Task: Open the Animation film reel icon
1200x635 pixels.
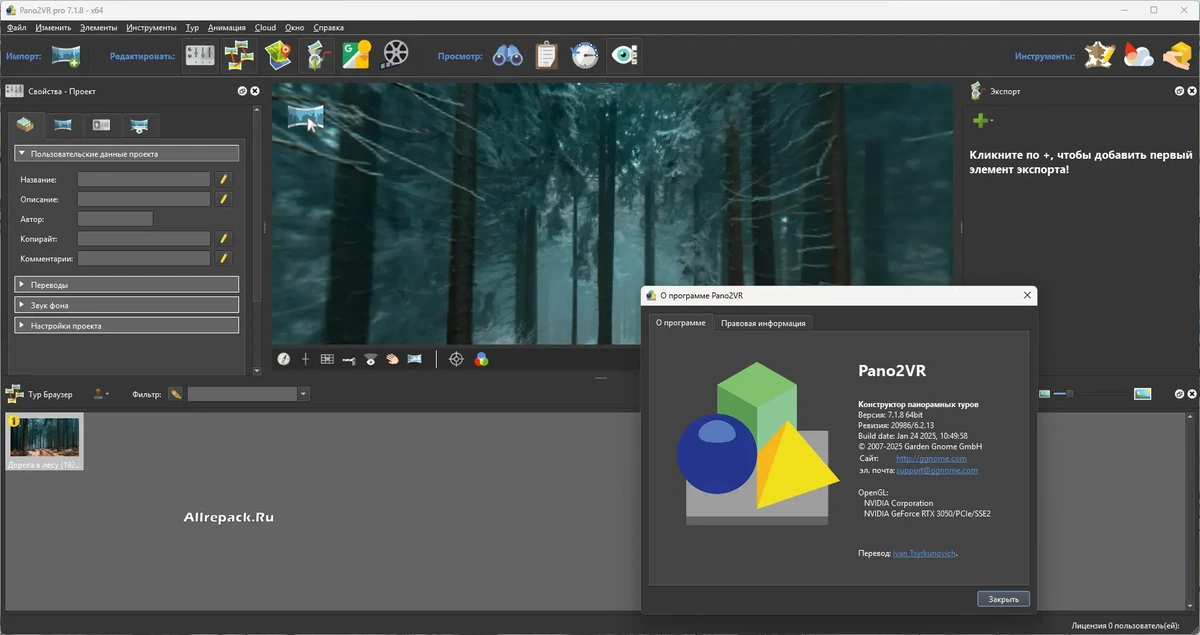Action: 396,55
